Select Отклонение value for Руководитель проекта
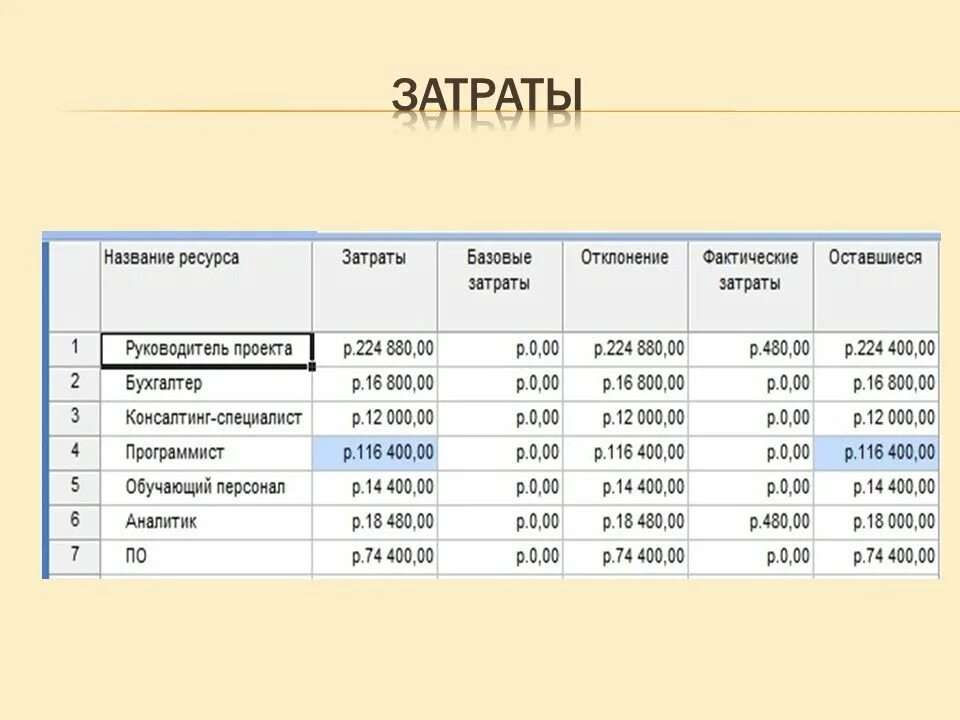Viewport: 960px width, 720px height. [x=625, y=350]
